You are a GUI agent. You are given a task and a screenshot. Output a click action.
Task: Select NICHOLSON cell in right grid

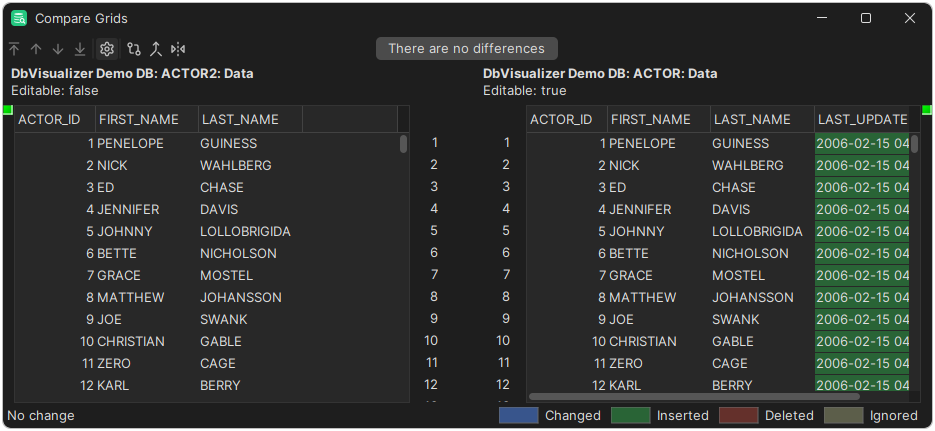click(763, 254)
